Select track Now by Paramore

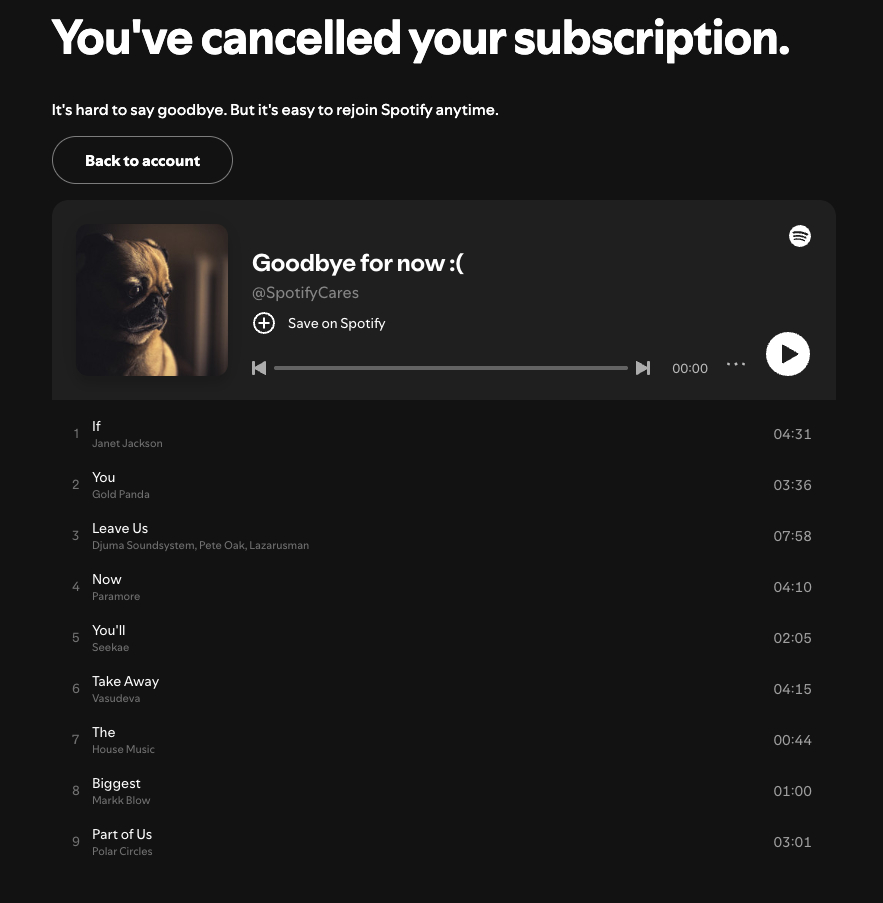(x=441, y=587)
